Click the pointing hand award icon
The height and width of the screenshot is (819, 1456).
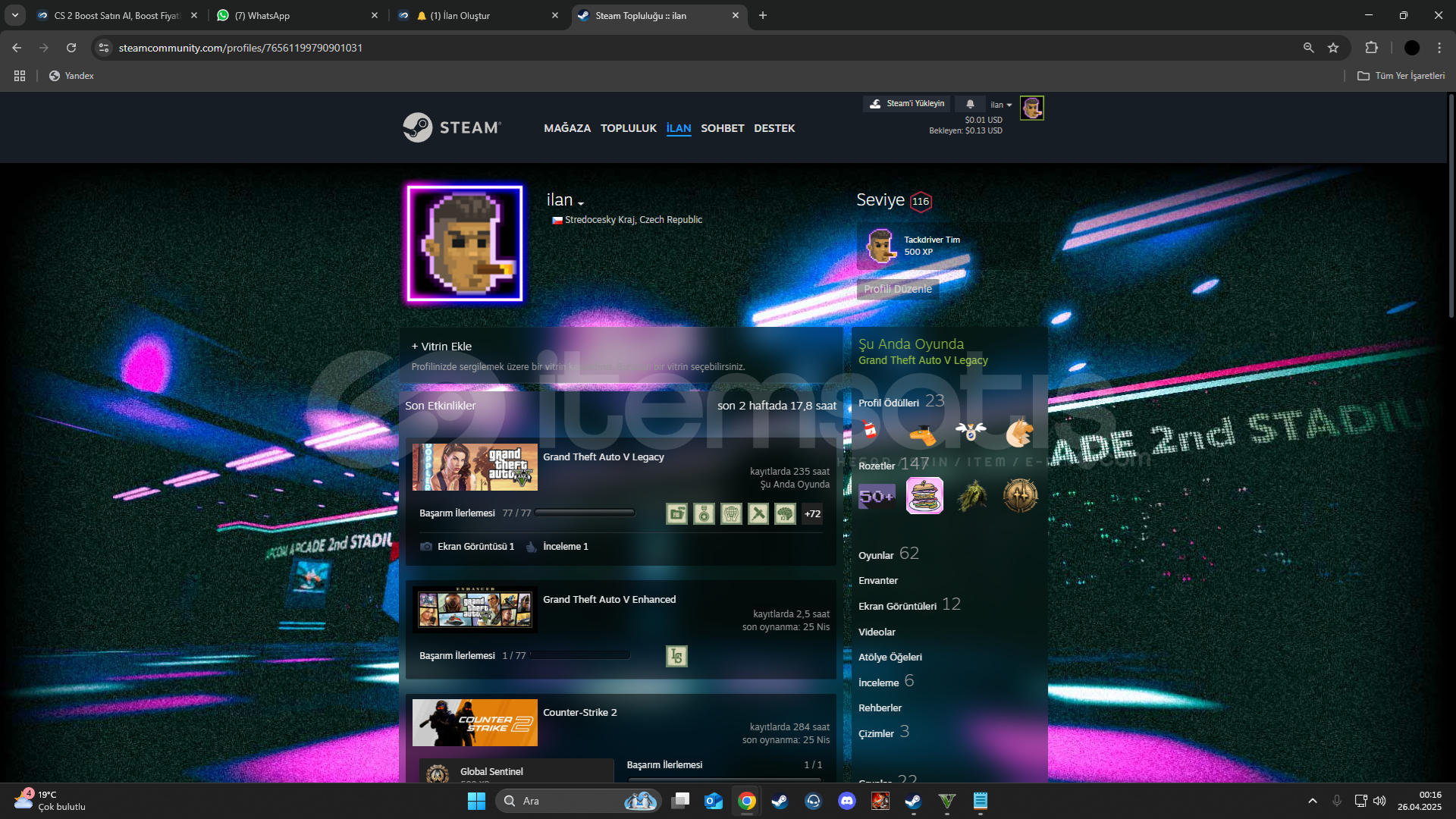click(x=923, y=434)
